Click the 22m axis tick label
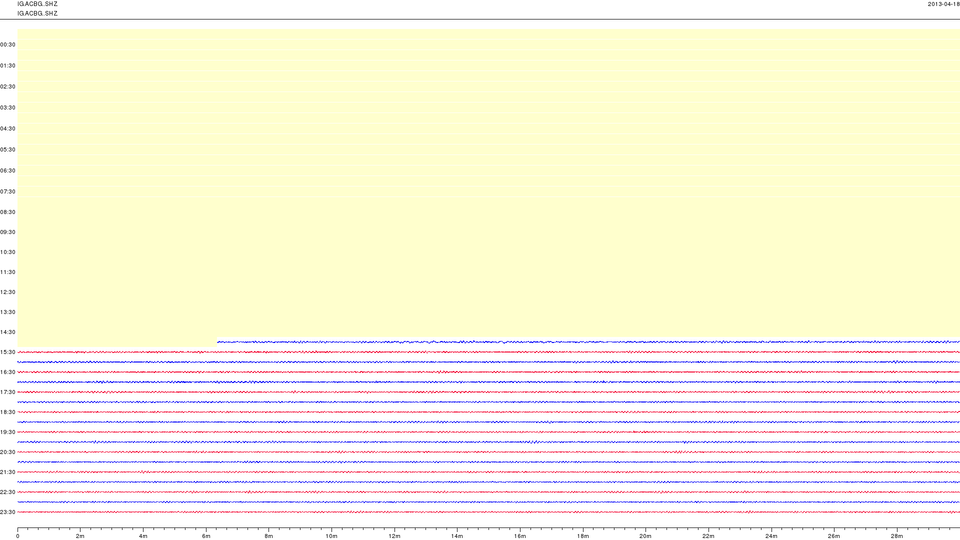This screenshot has width=960, height=540. (708, 536)
